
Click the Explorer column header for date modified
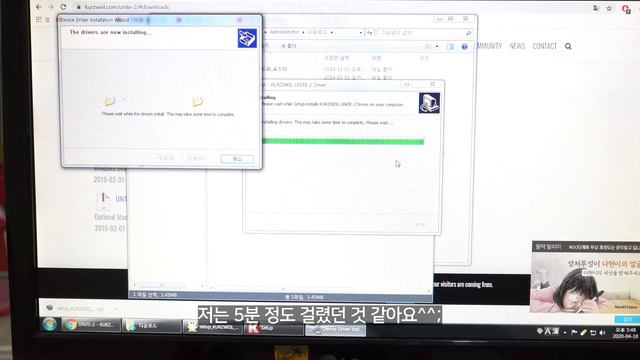[337, 58]
